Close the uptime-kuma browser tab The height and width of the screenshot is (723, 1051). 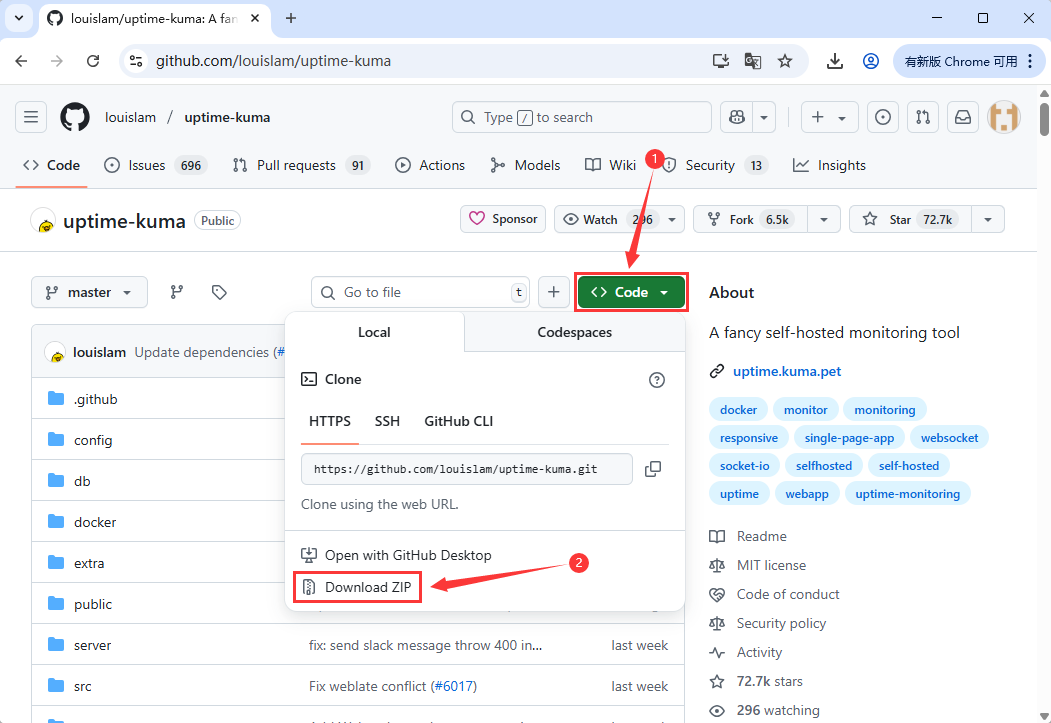point(255,18)
